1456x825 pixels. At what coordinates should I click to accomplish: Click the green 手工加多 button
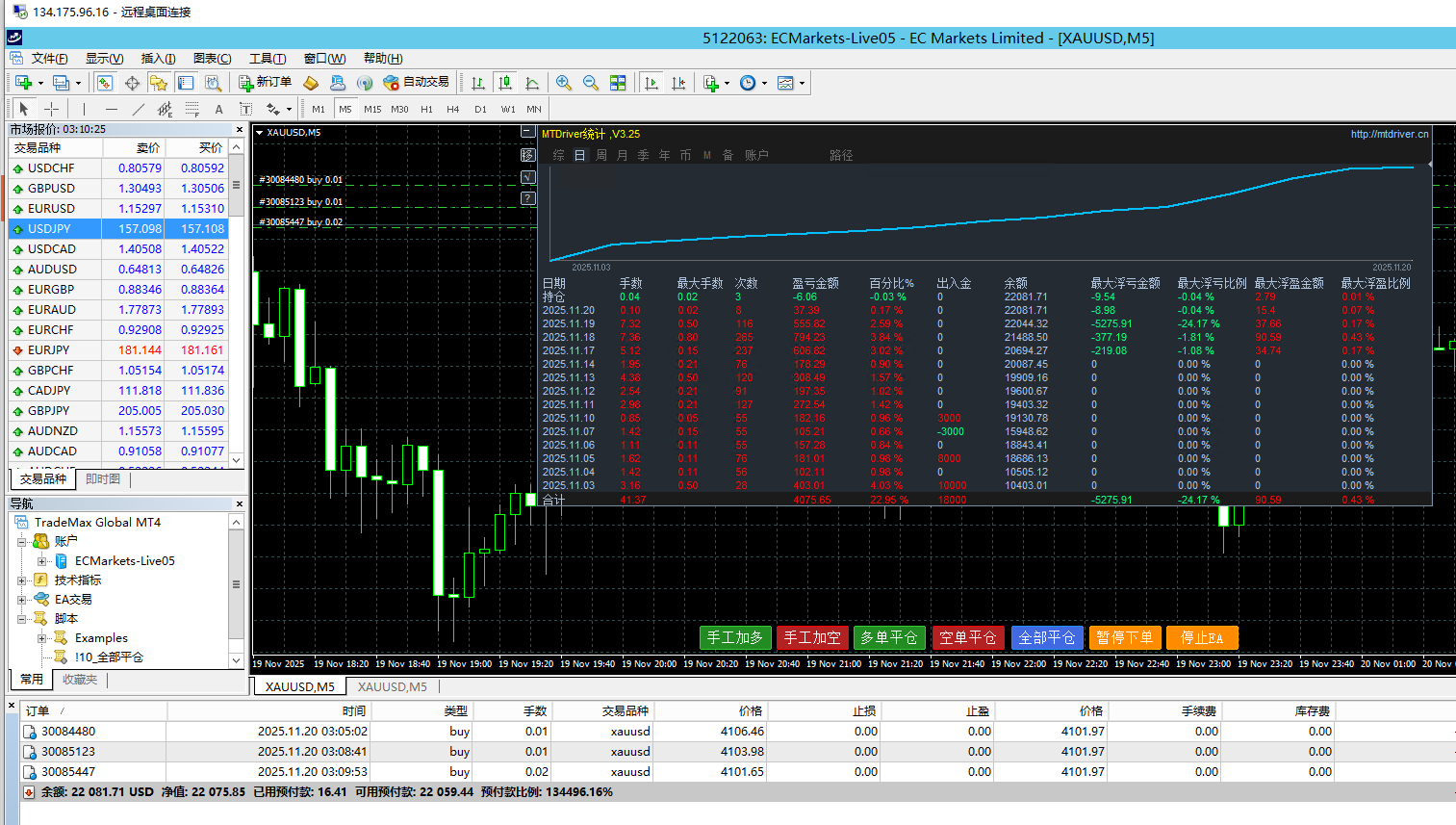point(735,637)
